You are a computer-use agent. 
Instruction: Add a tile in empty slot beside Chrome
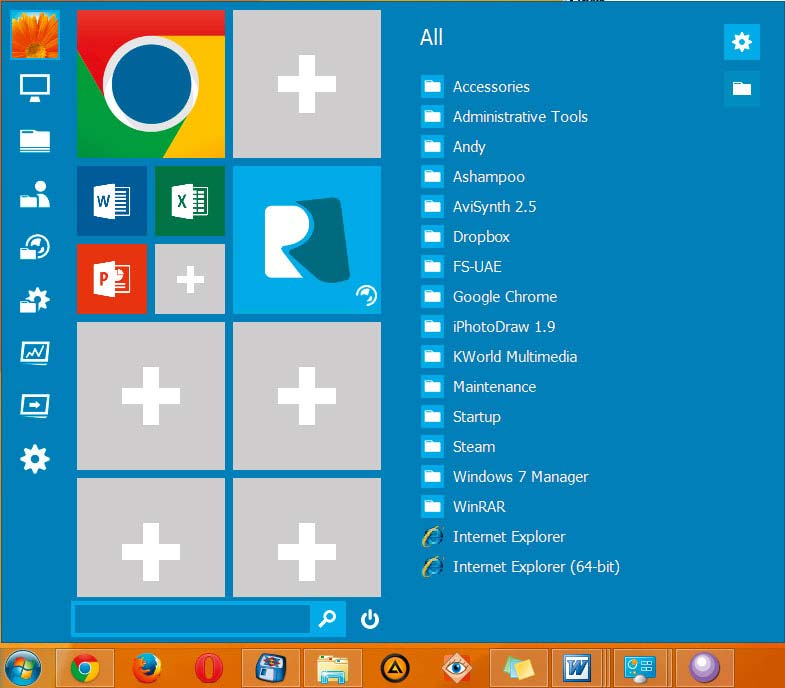[307, 84]
